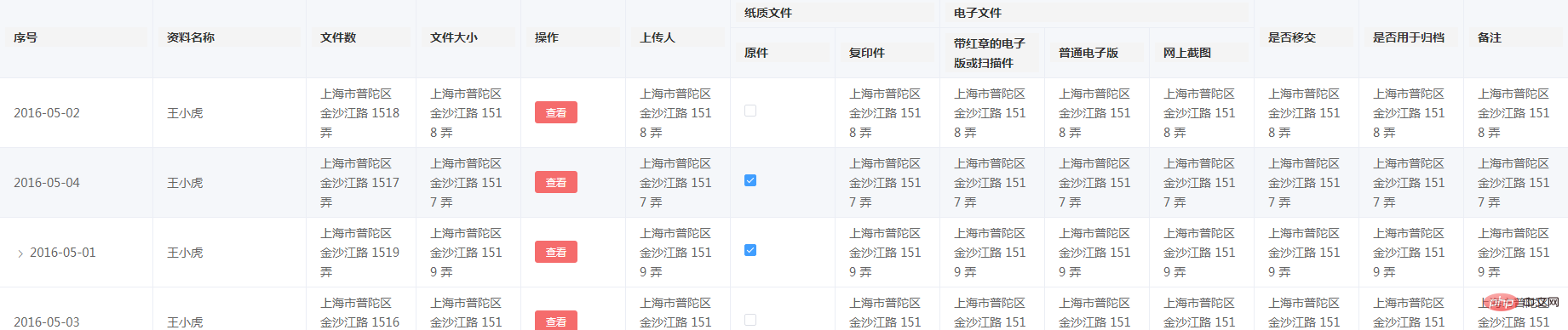Click 查看 button for 2016-05-02 row
The image size is (1568, 330).
556,112
